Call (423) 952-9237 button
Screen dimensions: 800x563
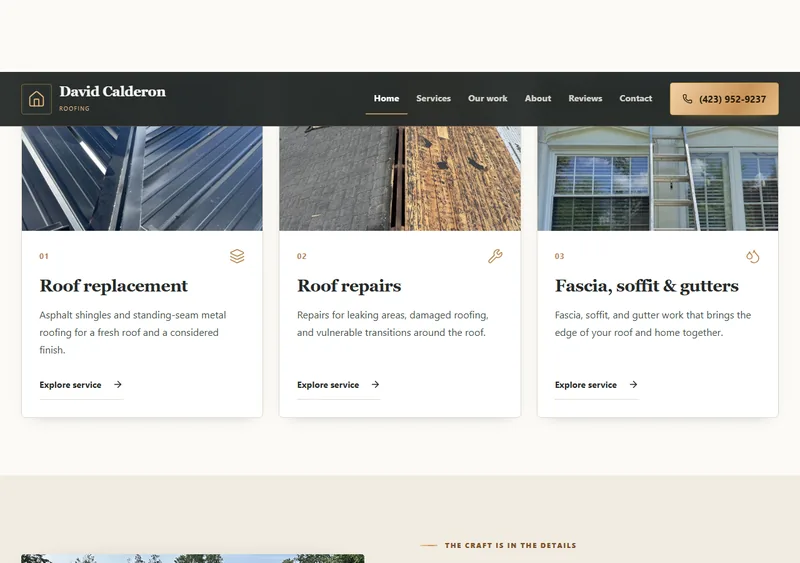(x=724, y=99)
